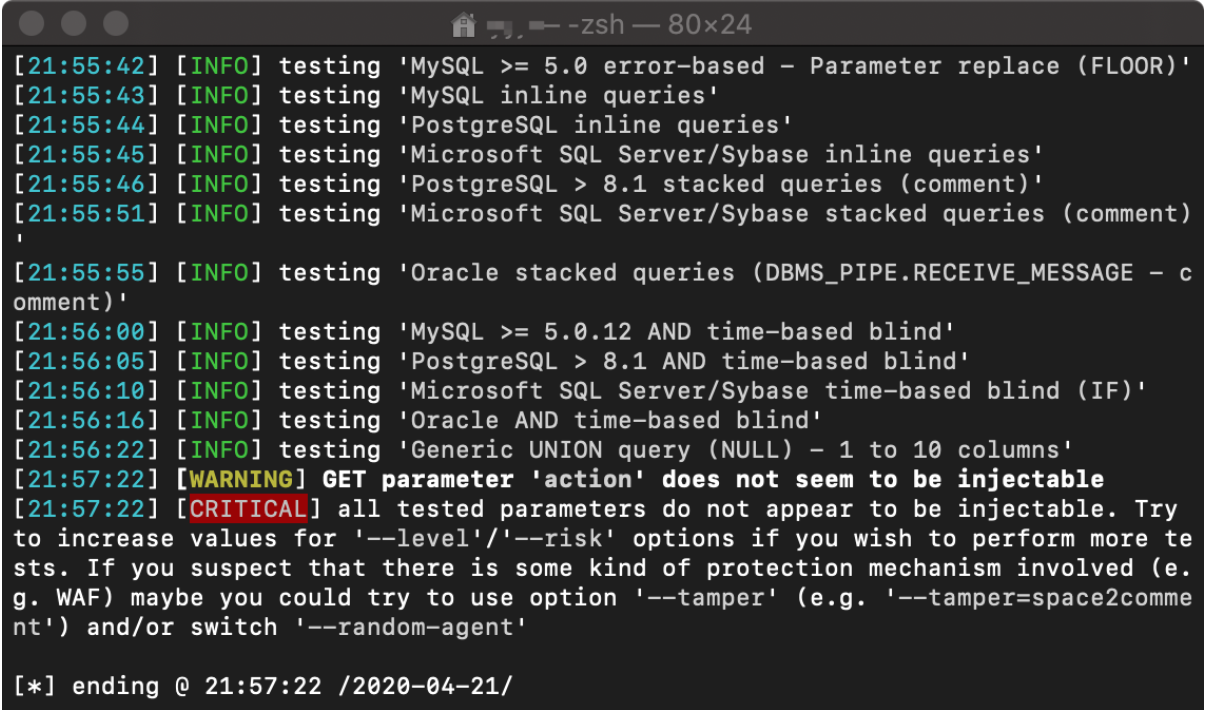Click the yellow WARNING label
This screenshot has width=1207, height=710.
tap(241, 479)
